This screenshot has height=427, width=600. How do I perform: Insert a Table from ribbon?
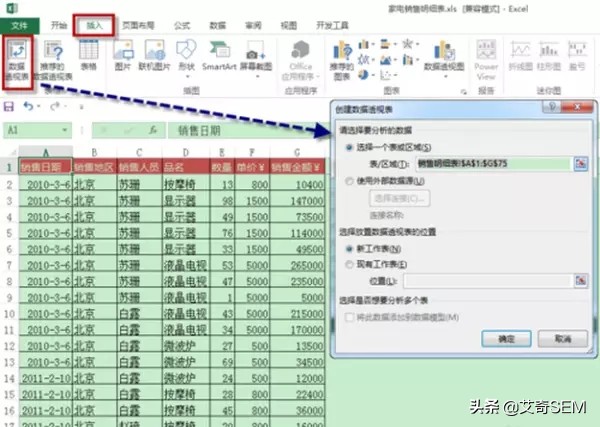(88, 55)
